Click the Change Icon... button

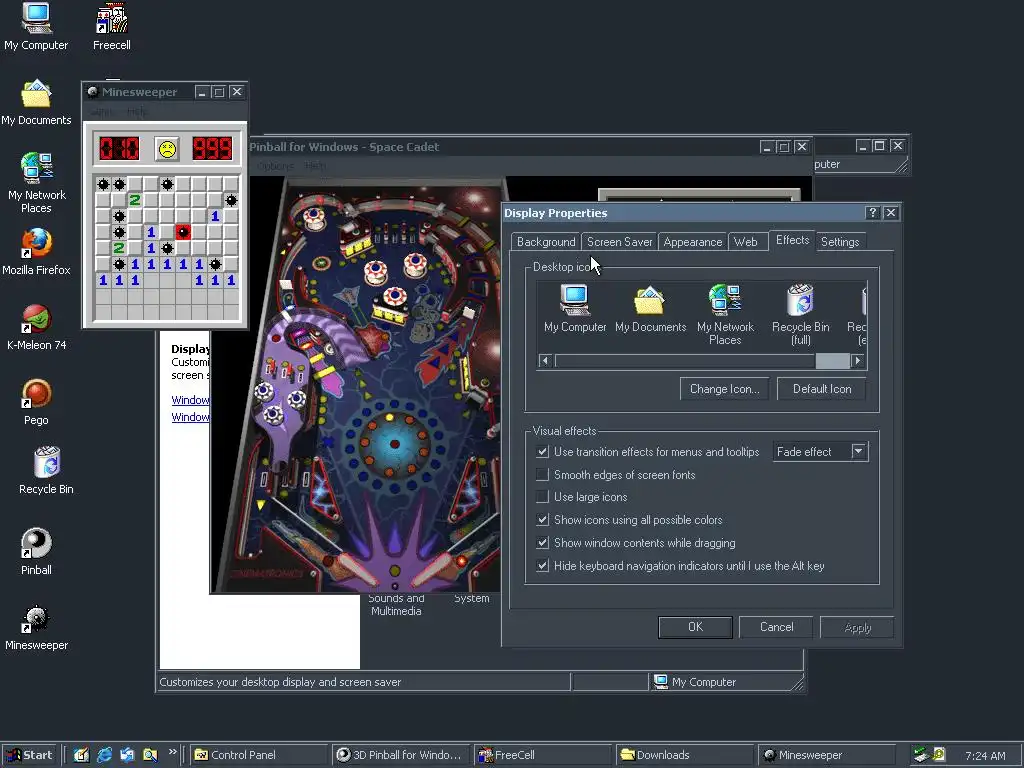pos(724,389)
